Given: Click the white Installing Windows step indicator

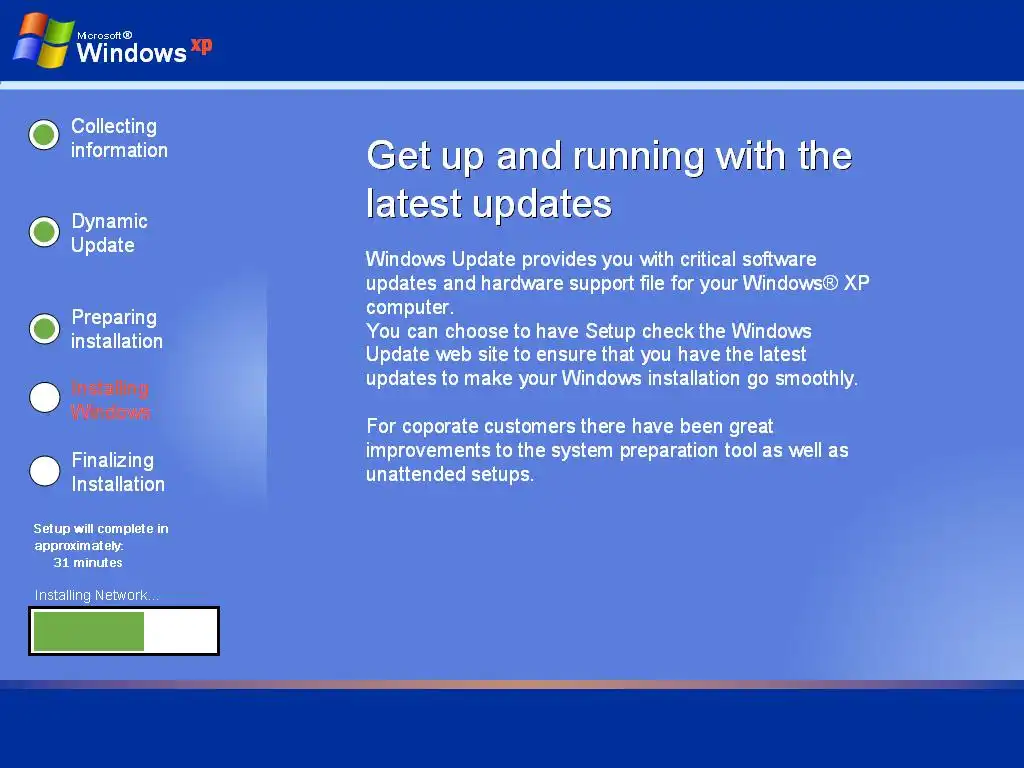Looking at the screenshot, I should pos(44,398).
